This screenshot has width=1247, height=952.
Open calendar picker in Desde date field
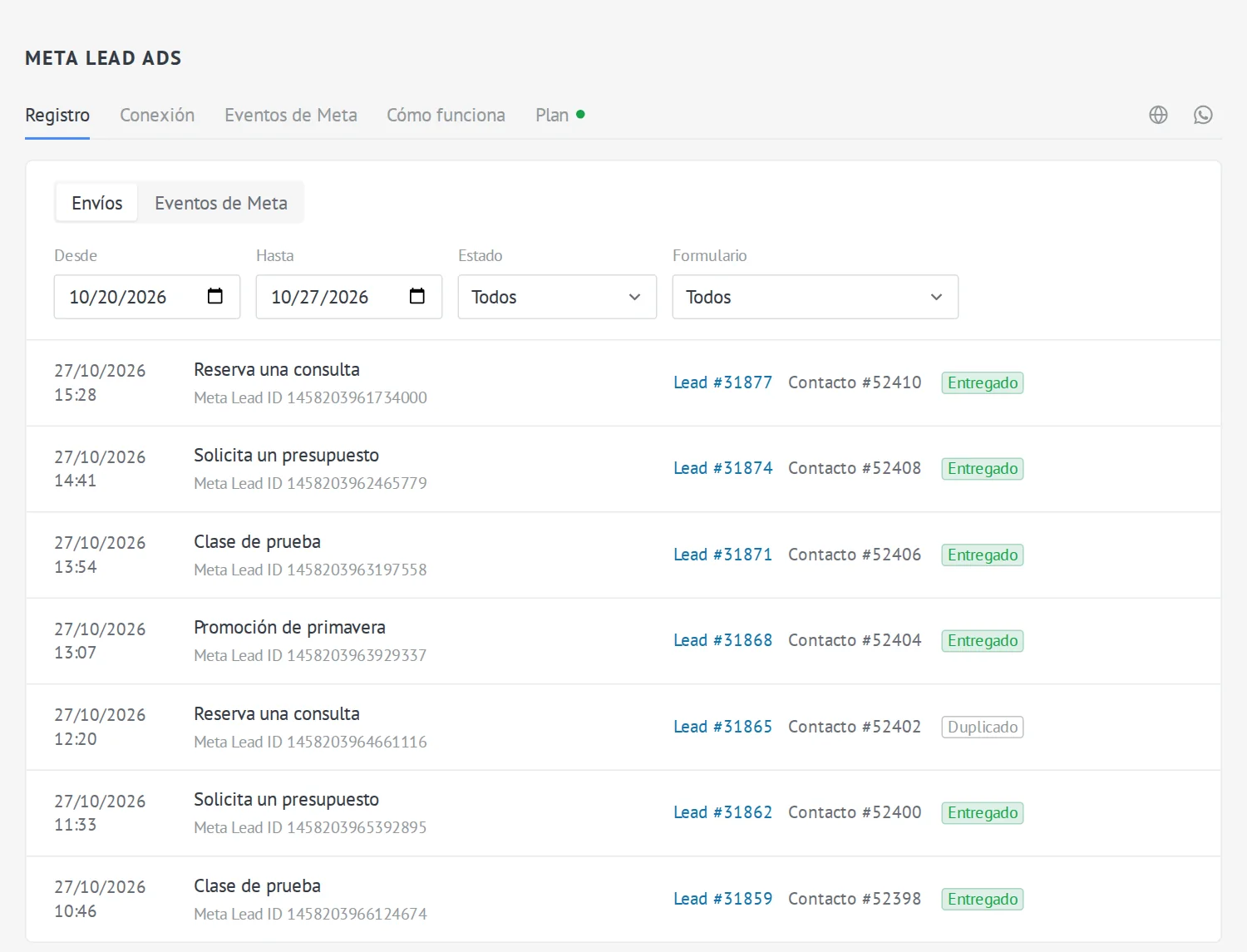point(215,296)
